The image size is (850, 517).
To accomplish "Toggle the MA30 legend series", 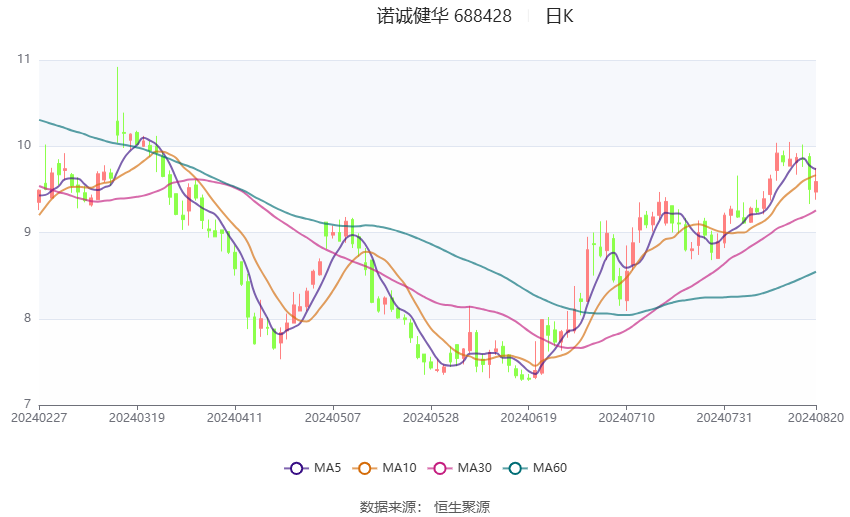I will point(460,468).
